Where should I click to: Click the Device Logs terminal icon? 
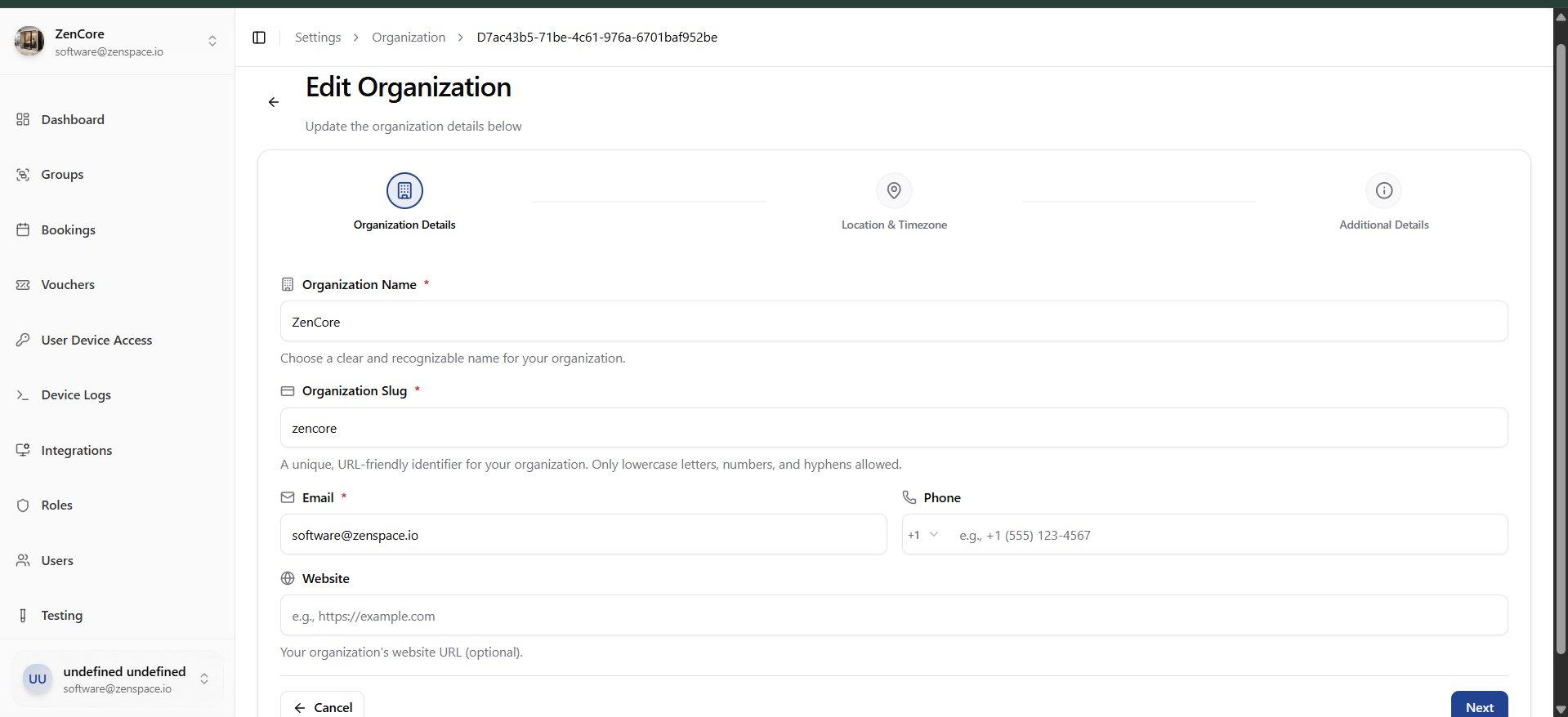(23, 395)
